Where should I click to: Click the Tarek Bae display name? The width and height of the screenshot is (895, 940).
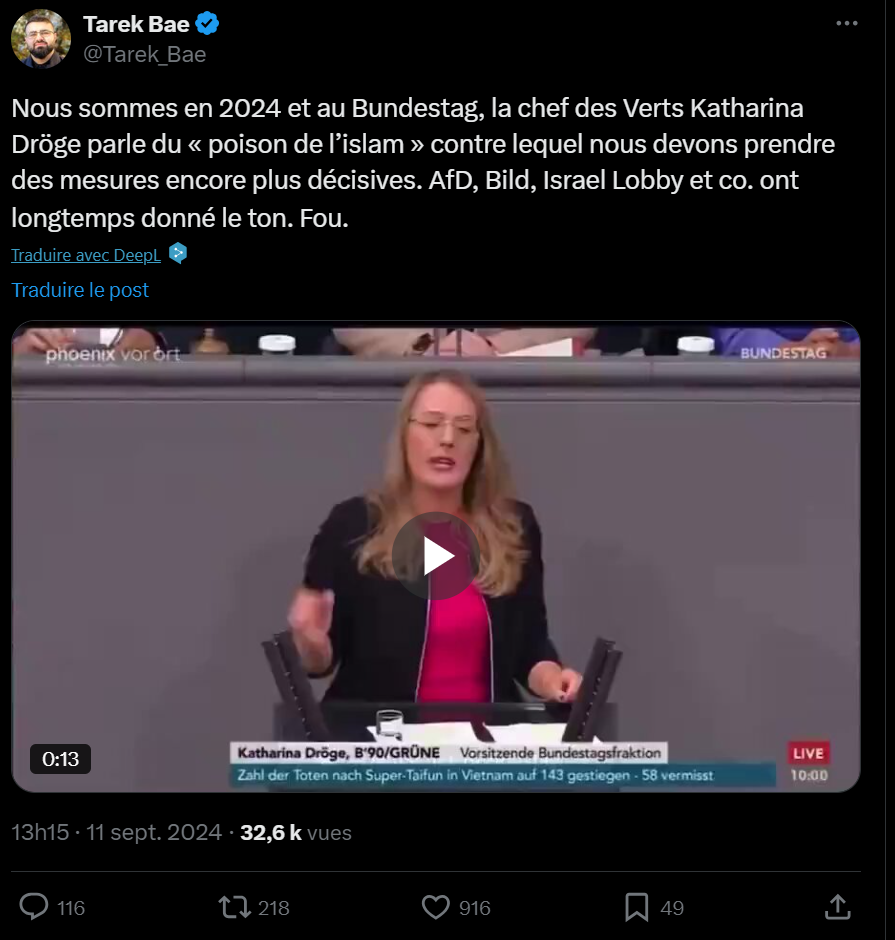(x=136, y=24)
